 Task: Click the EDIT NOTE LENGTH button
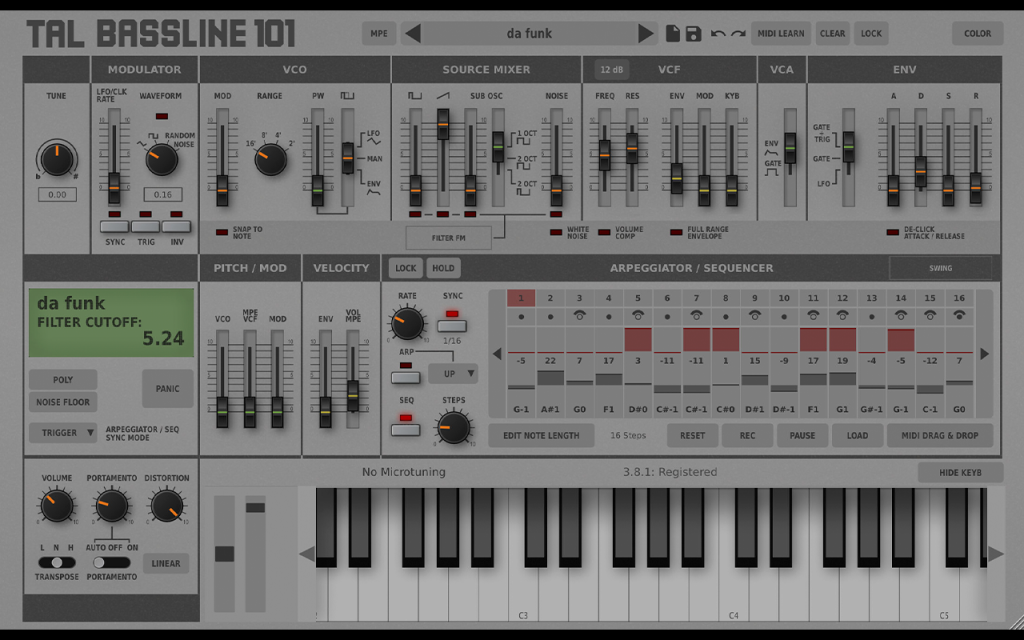[541, 436]
